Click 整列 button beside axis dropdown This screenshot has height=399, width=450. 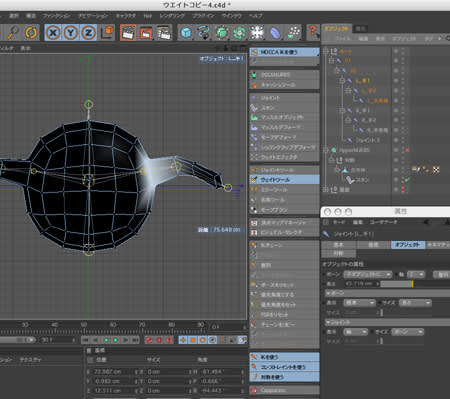(x=442, y=274)
